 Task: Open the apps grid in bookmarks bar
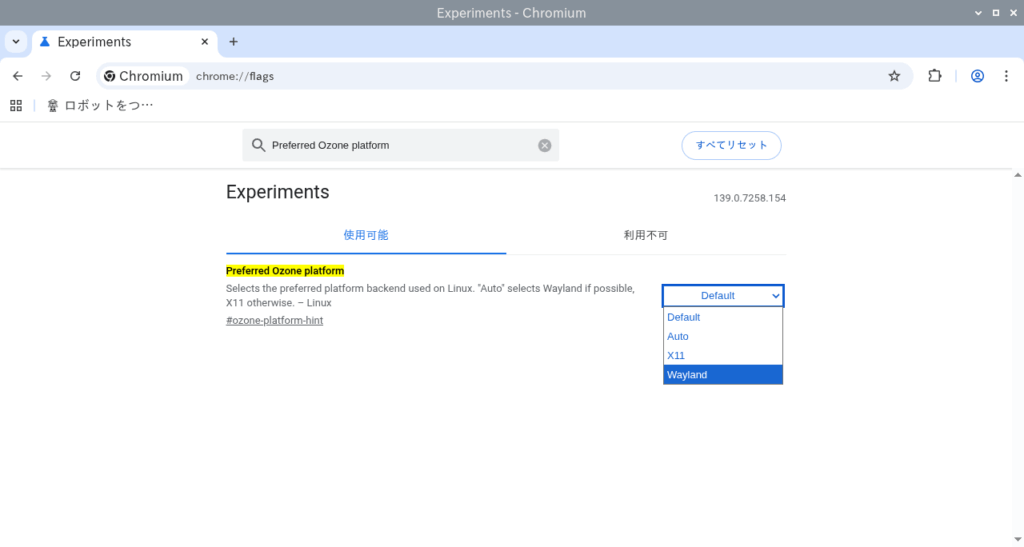(16, 105)
